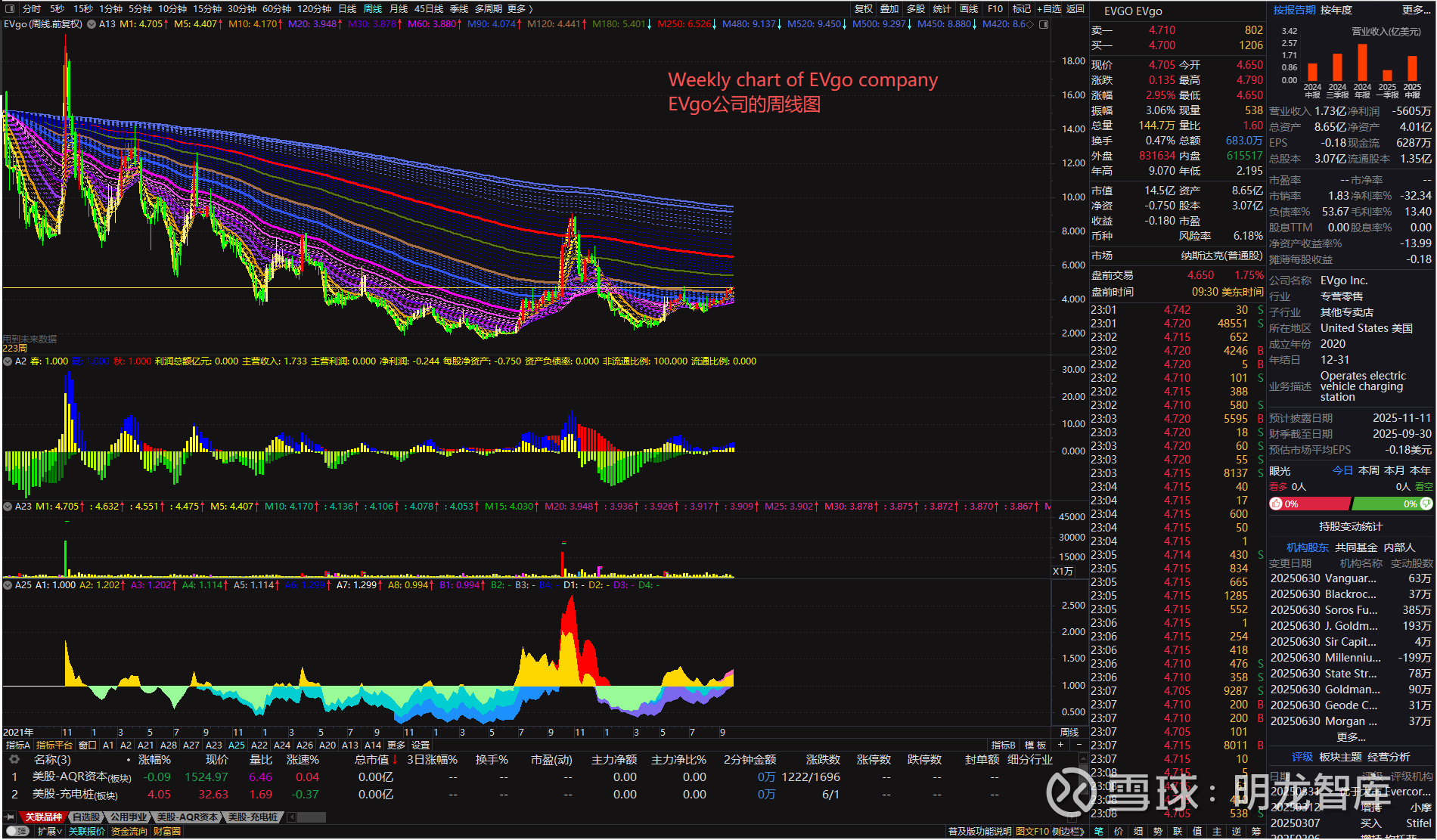Click the 筹 chip distribution icon
Image resolution: width=1437 pixels, height=840 pixels.
[x=1256, y=831]
